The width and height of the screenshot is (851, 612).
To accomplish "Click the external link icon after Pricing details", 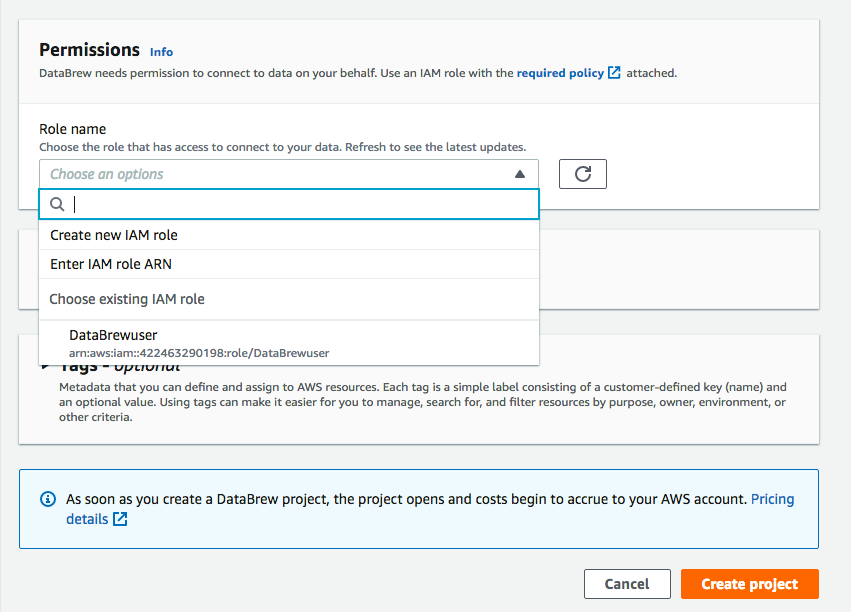I will point(120,519).
